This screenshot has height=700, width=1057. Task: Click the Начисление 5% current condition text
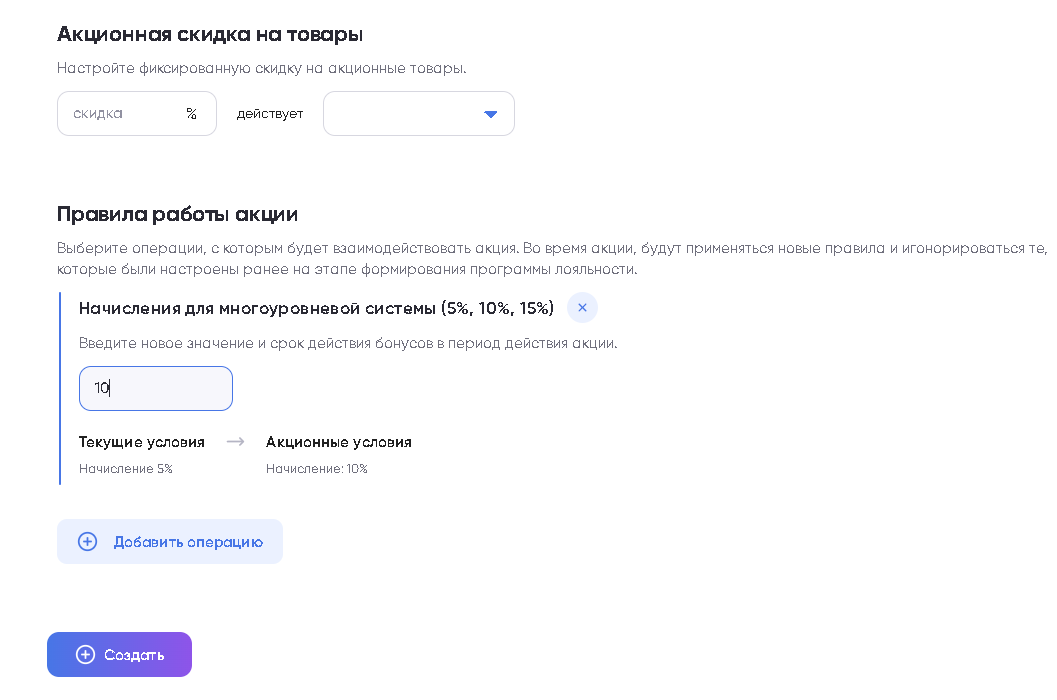point(126,469)
